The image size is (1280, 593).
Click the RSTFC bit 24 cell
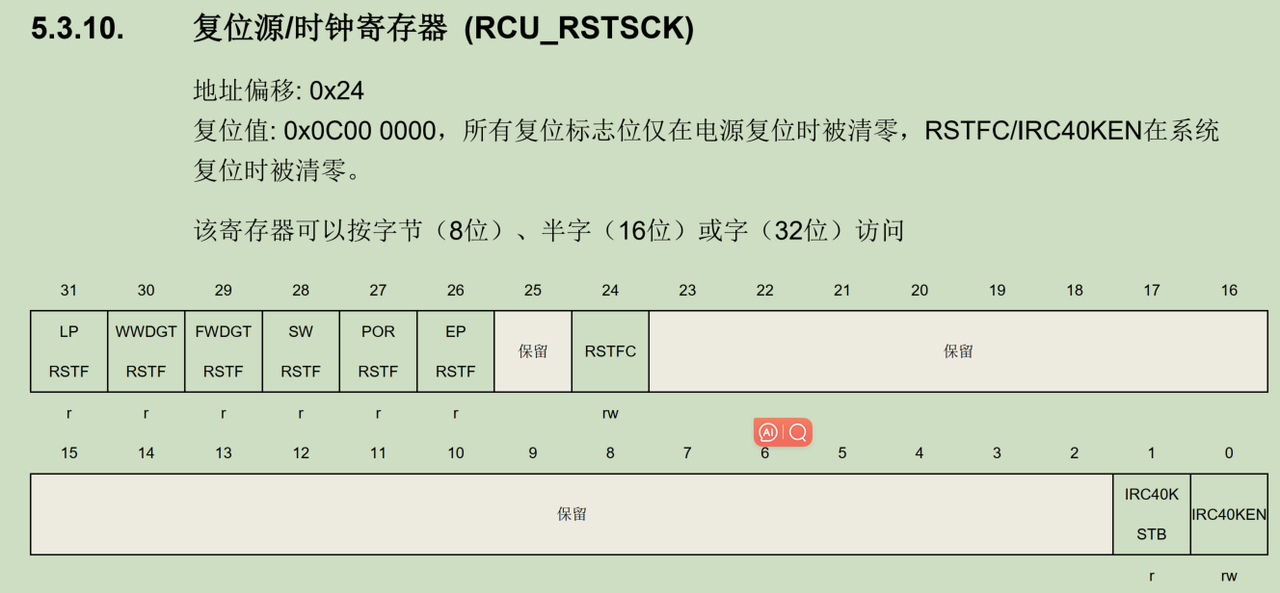[x=610, y=351]
